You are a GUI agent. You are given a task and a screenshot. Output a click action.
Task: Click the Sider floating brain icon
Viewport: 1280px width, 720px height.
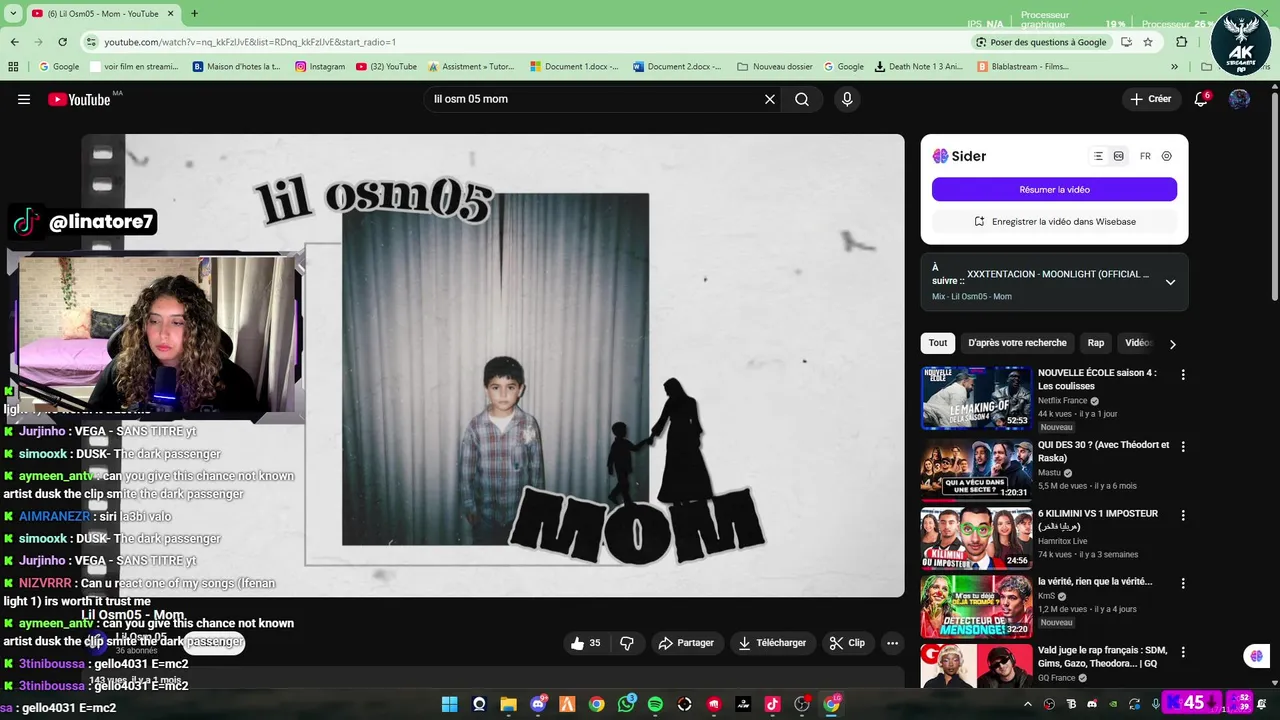coord(1256,656)
